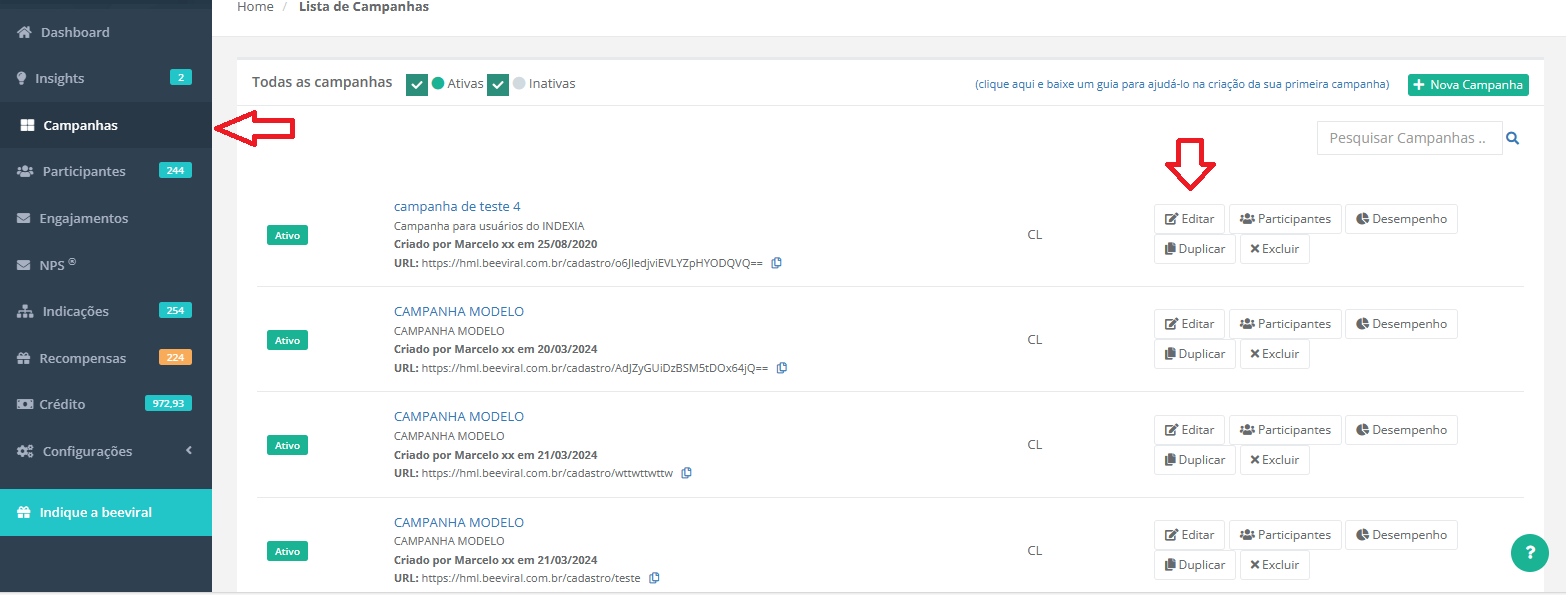The height and width of the screenshot is (595, 1566).
Task: Click the Nova Campanha button
Action: (1468, 85)
